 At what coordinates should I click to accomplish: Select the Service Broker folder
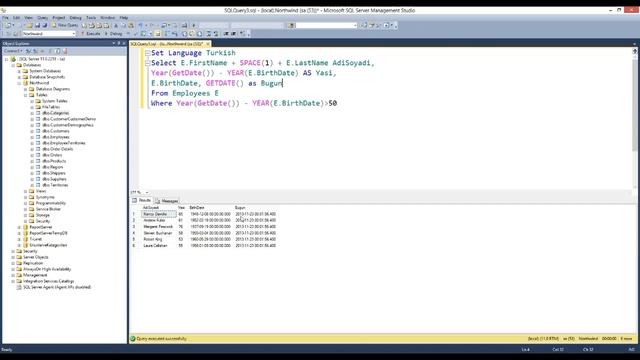click(x=48, y=209)
